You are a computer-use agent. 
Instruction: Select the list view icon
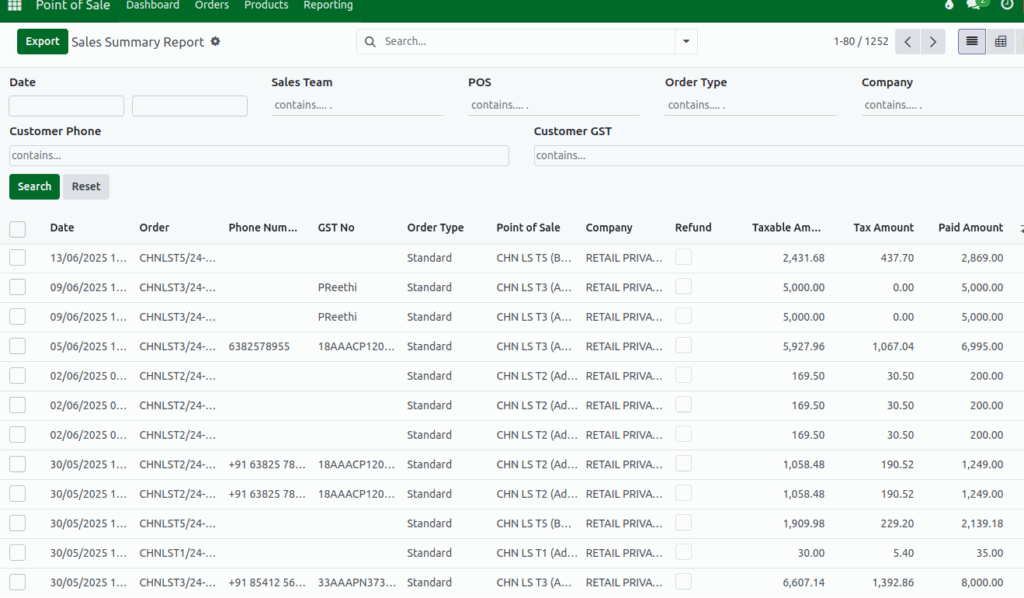(x=972, y=41)
